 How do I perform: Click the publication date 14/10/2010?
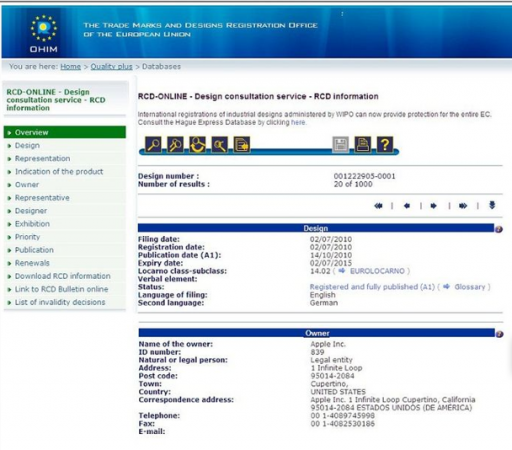pyautogui.click(x=331, y=255)
